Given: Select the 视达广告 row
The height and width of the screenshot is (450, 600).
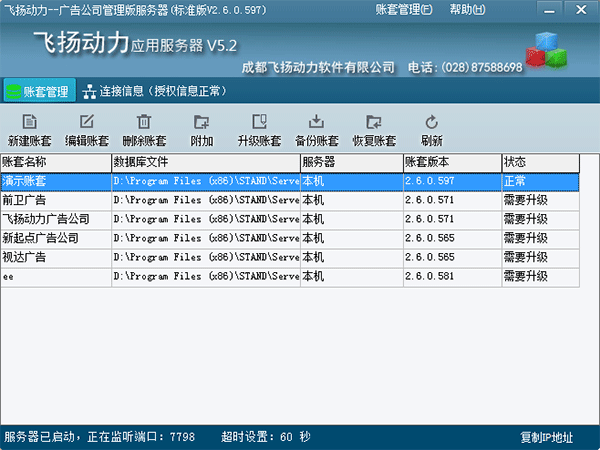Looking at the screenshot, I should click(55, 257).
